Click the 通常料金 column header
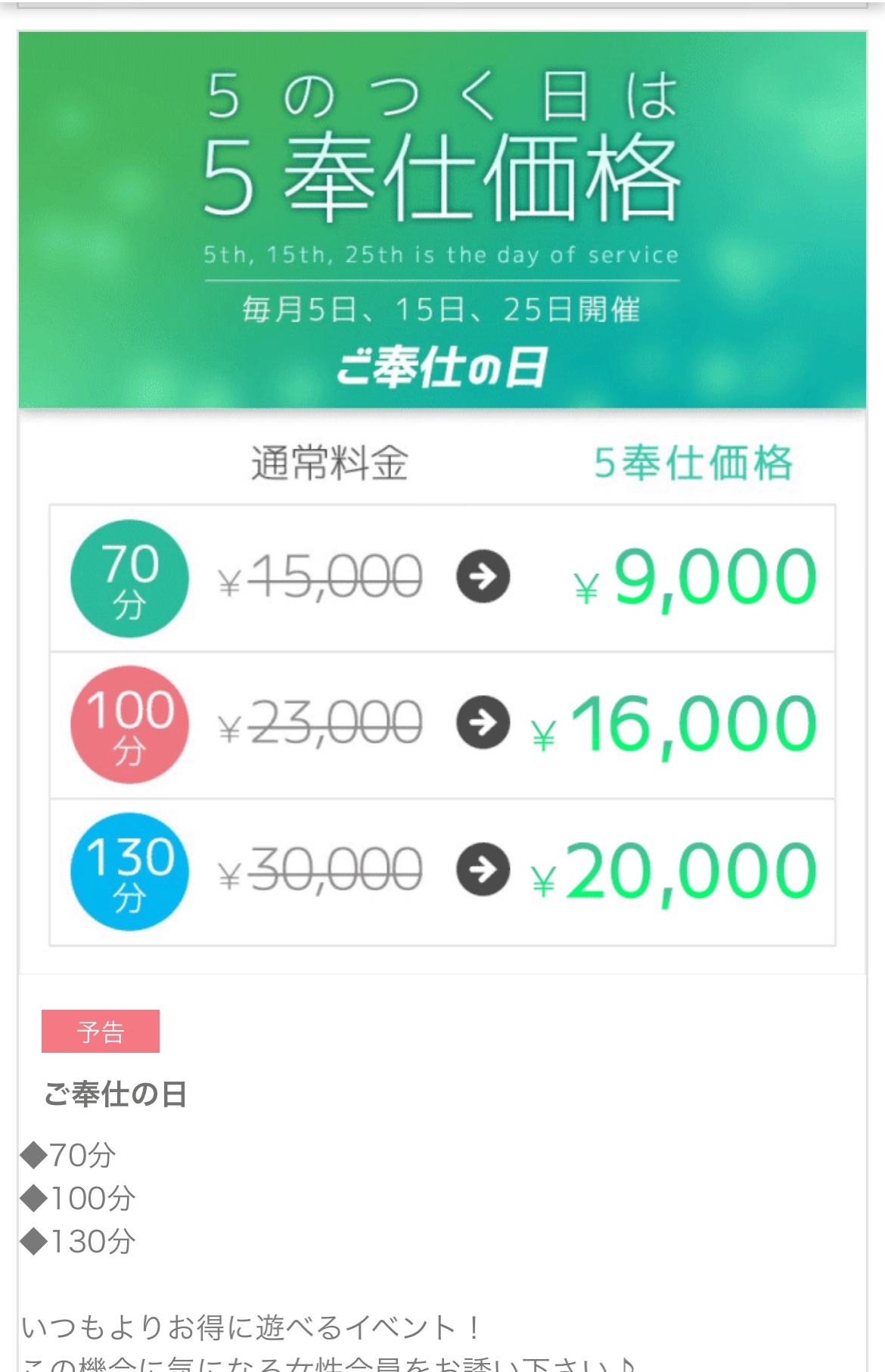 [x=330, y=463]
